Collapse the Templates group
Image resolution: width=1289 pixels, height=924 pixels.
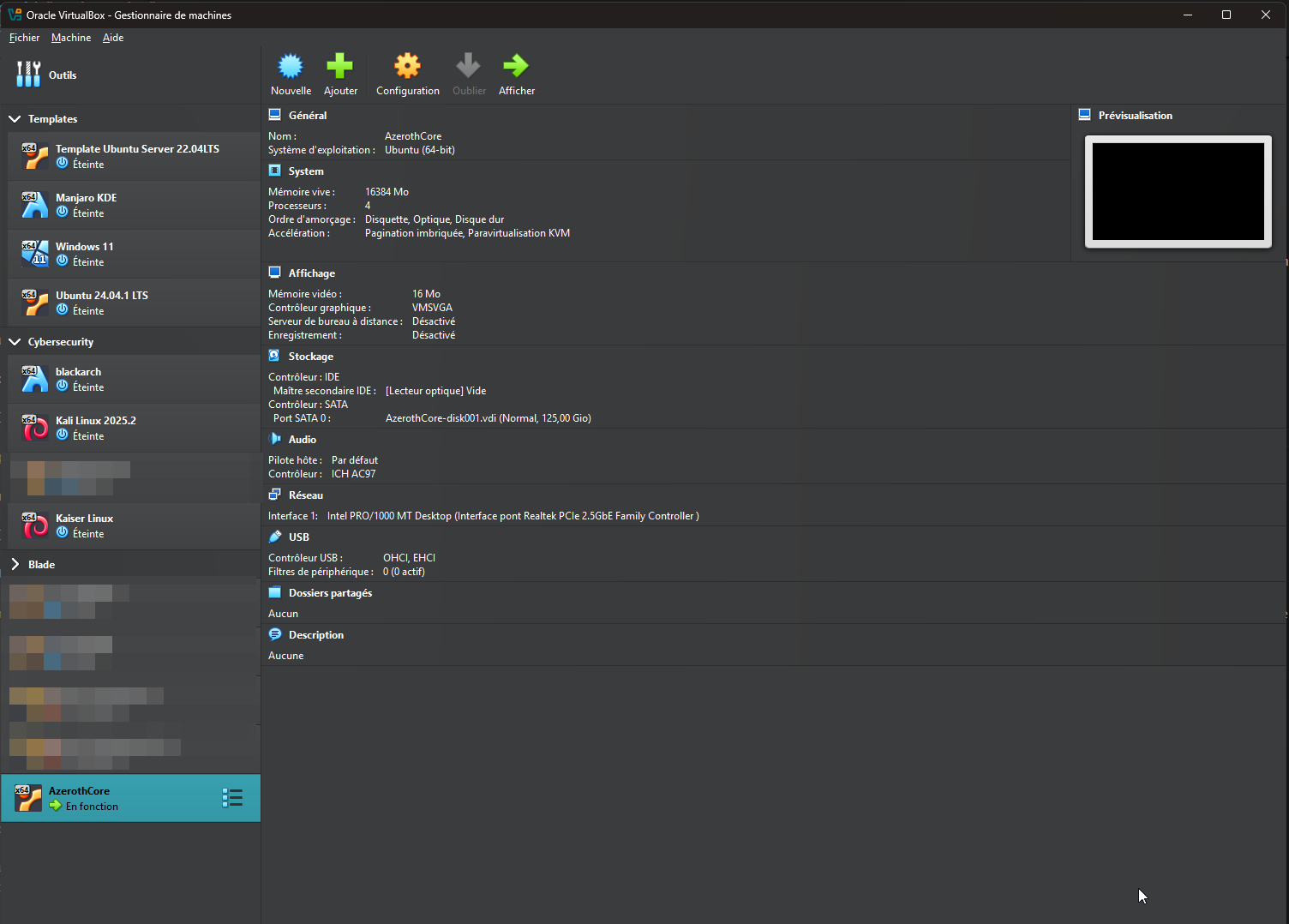(15, 119)
